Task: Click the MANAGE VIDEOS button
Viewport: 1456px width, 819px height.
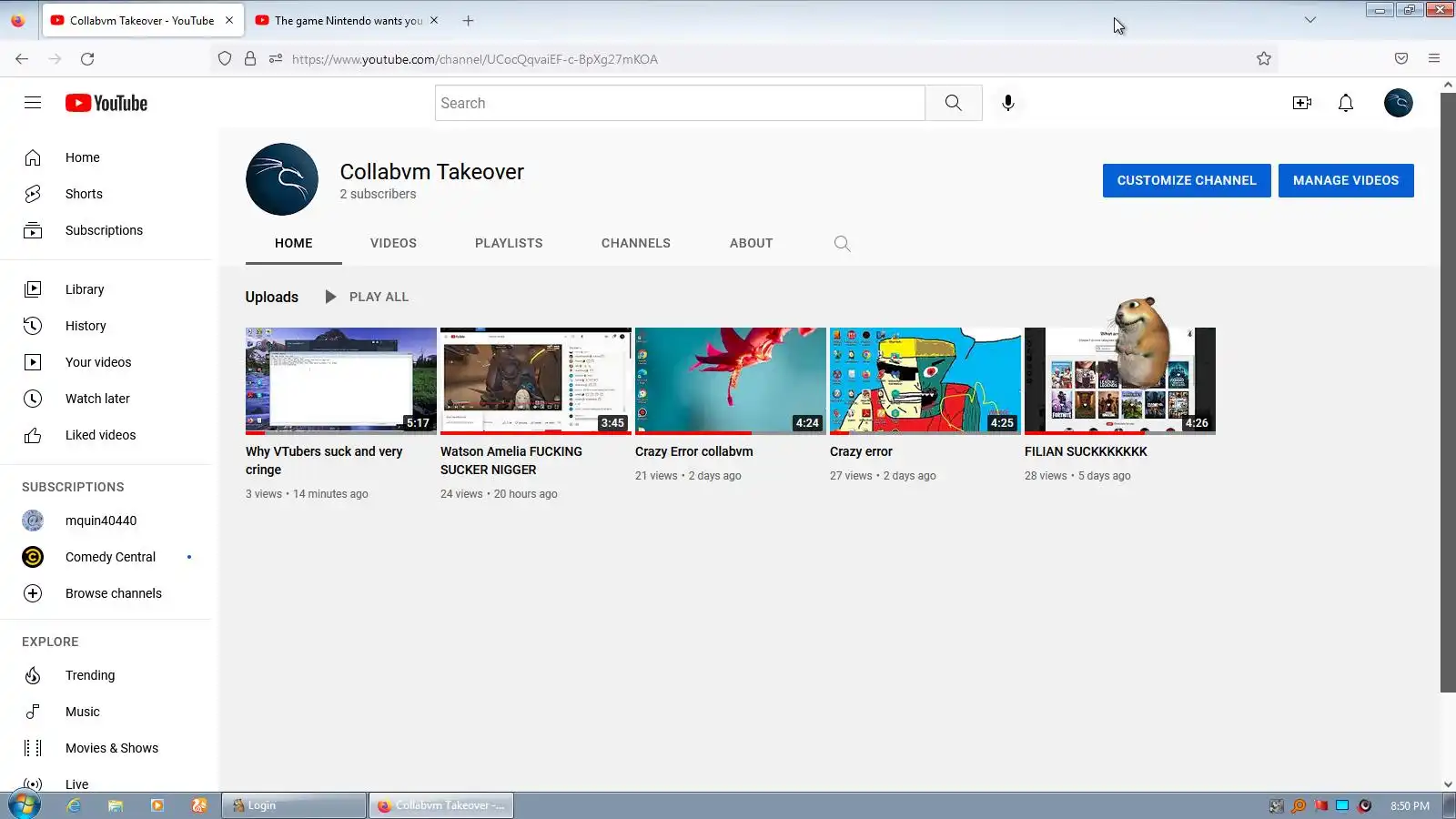Action: pos(1346,180)
